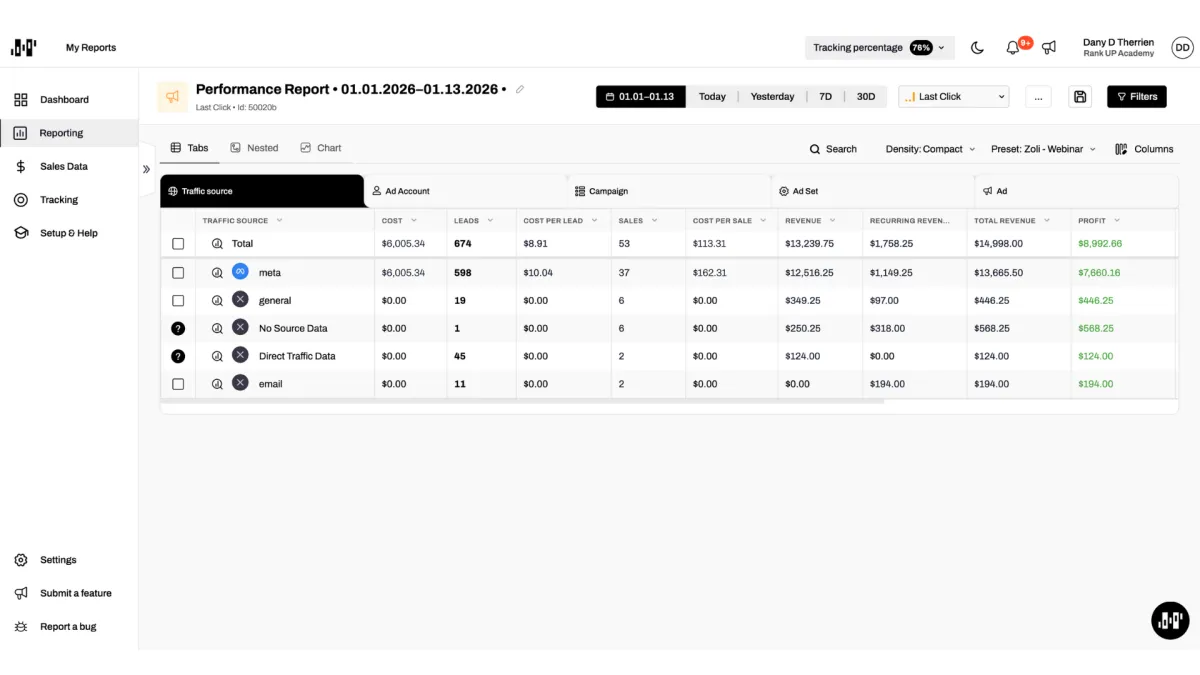1200x675 pixels.
Task: Open the Leads column header dropdown
Action: [491, 220]
